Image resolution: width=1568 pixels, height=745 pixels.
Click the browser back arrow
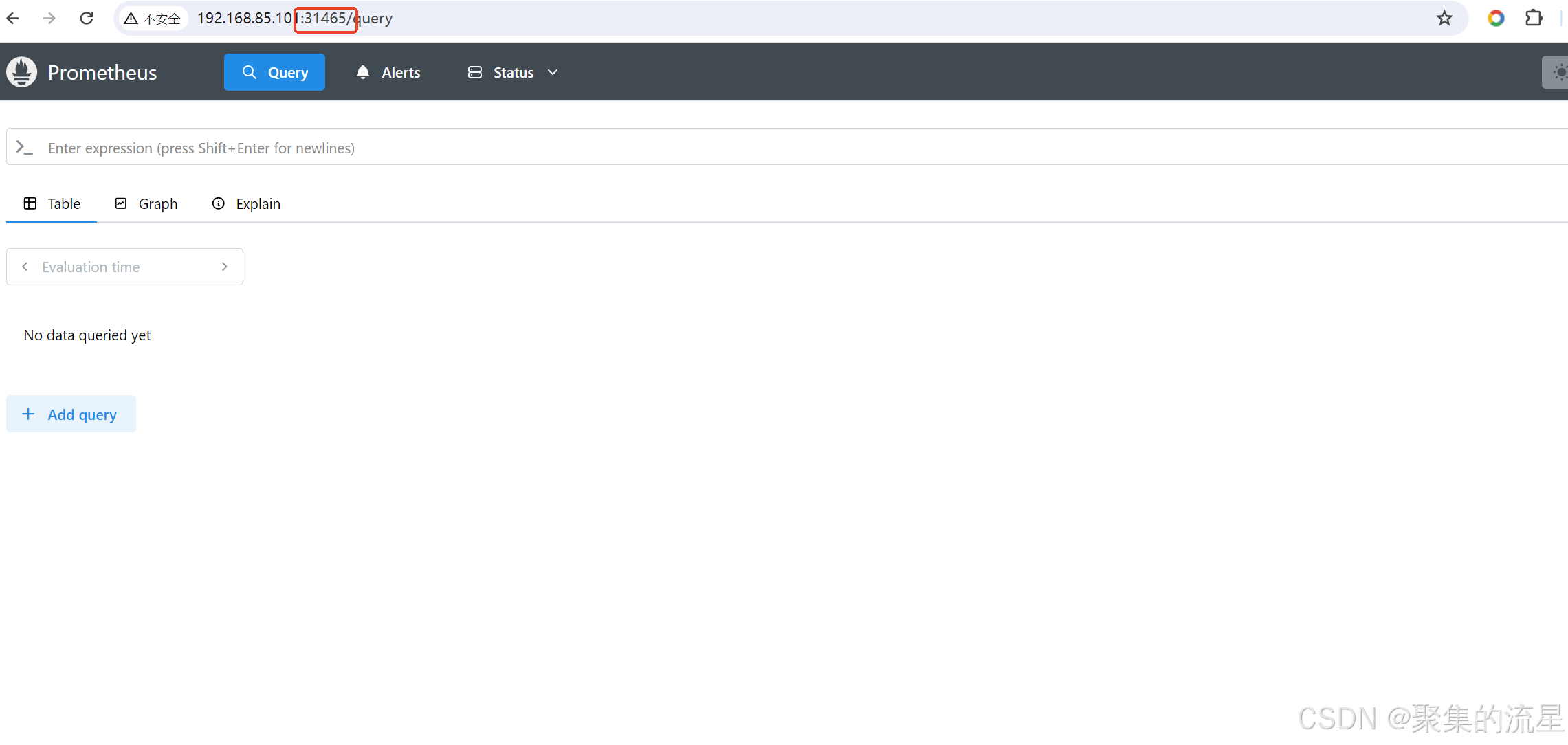(13, 19)
